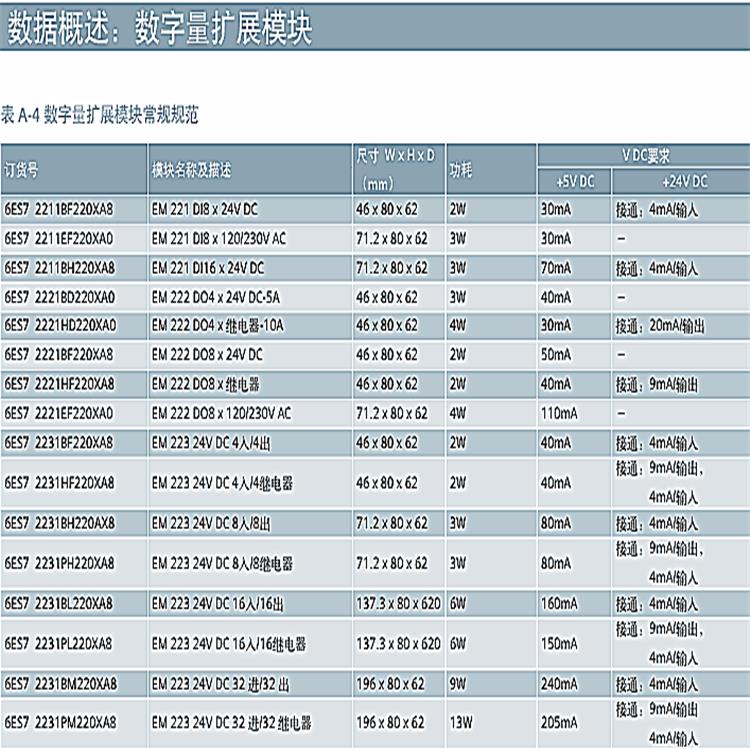The width and height of the screenshot is (750, 750).
Task: Click EM 222 DO4 x 继电器-10A
Action: [218, 326]
